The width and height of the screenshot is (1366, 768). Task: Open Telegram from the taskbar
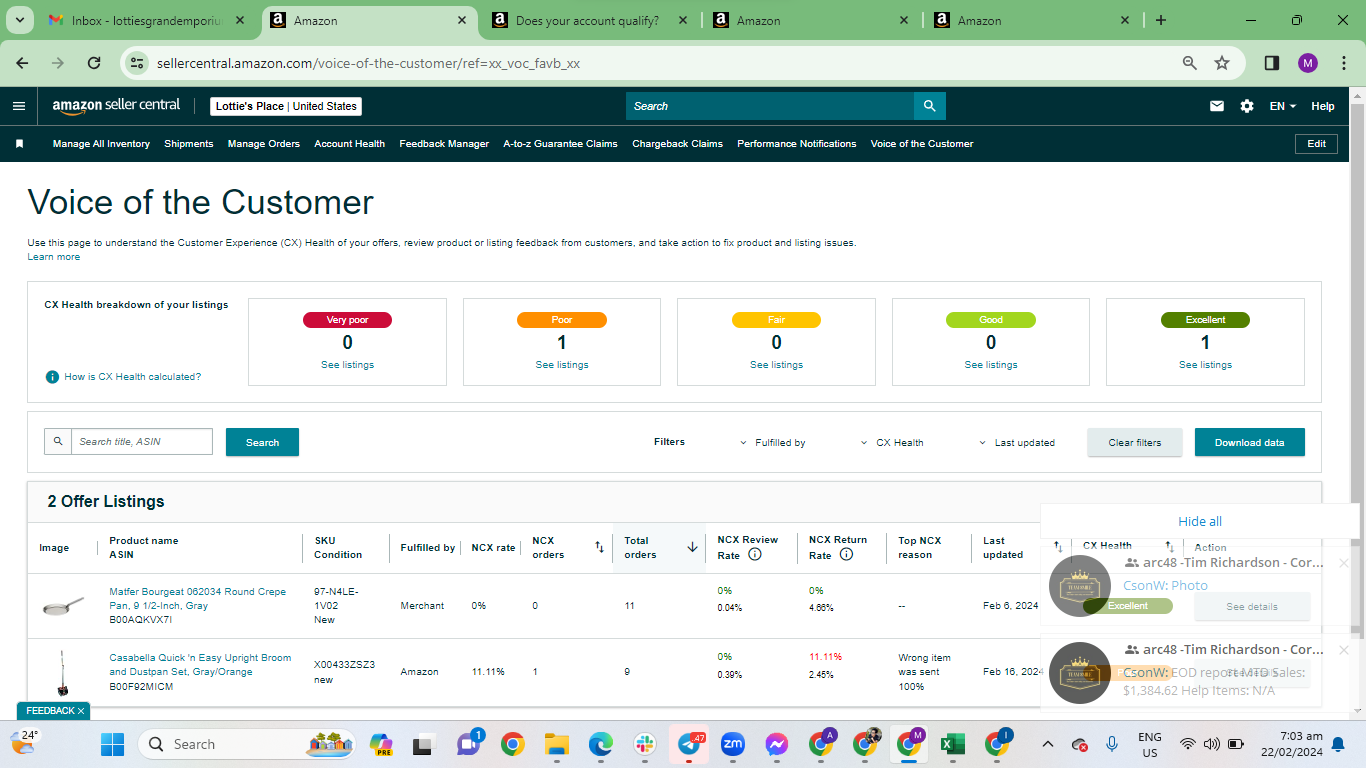(689, 744)
